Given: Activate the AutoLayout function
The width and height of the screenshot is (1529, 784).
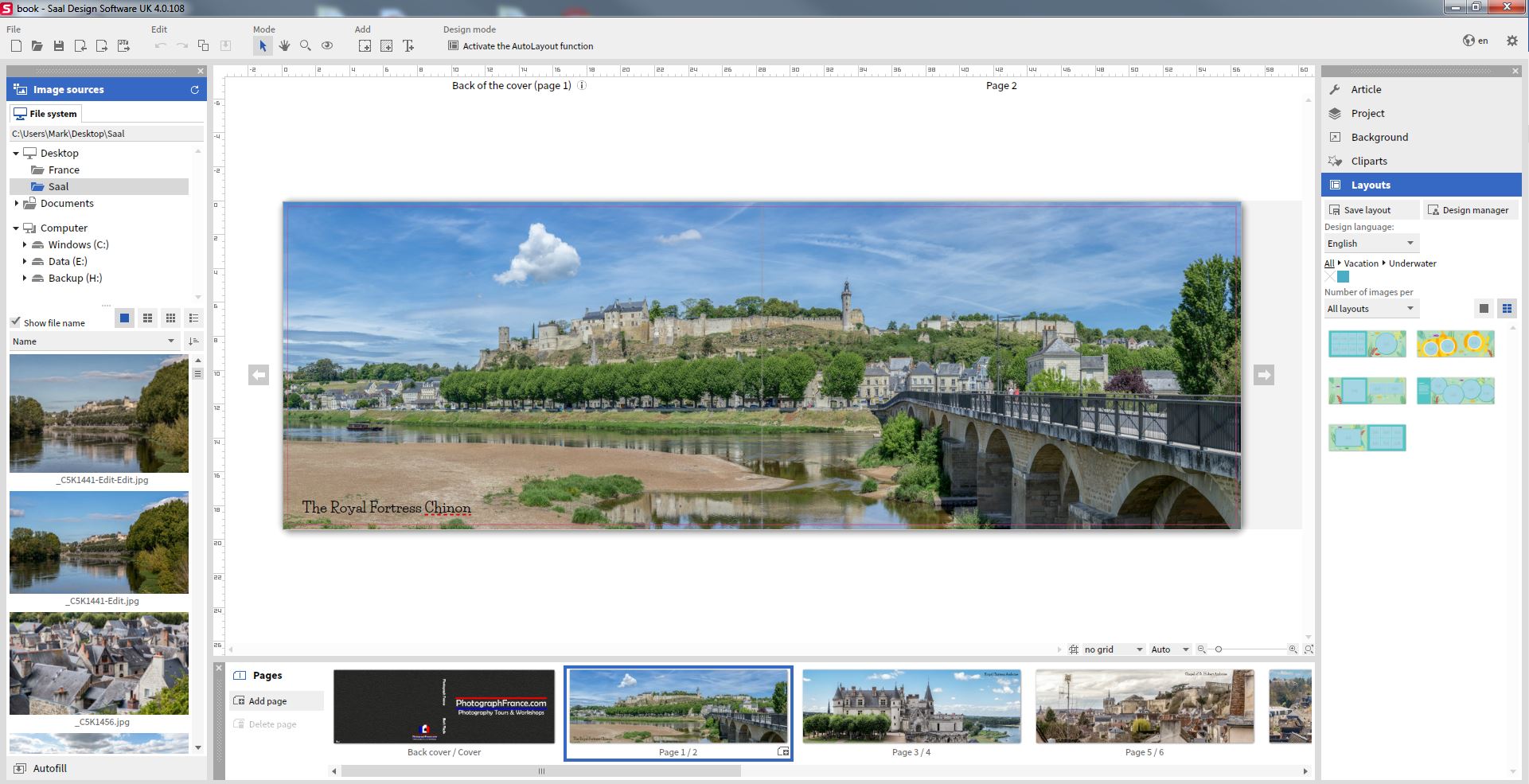Looking at the screenshot, I should pos(521,46).
